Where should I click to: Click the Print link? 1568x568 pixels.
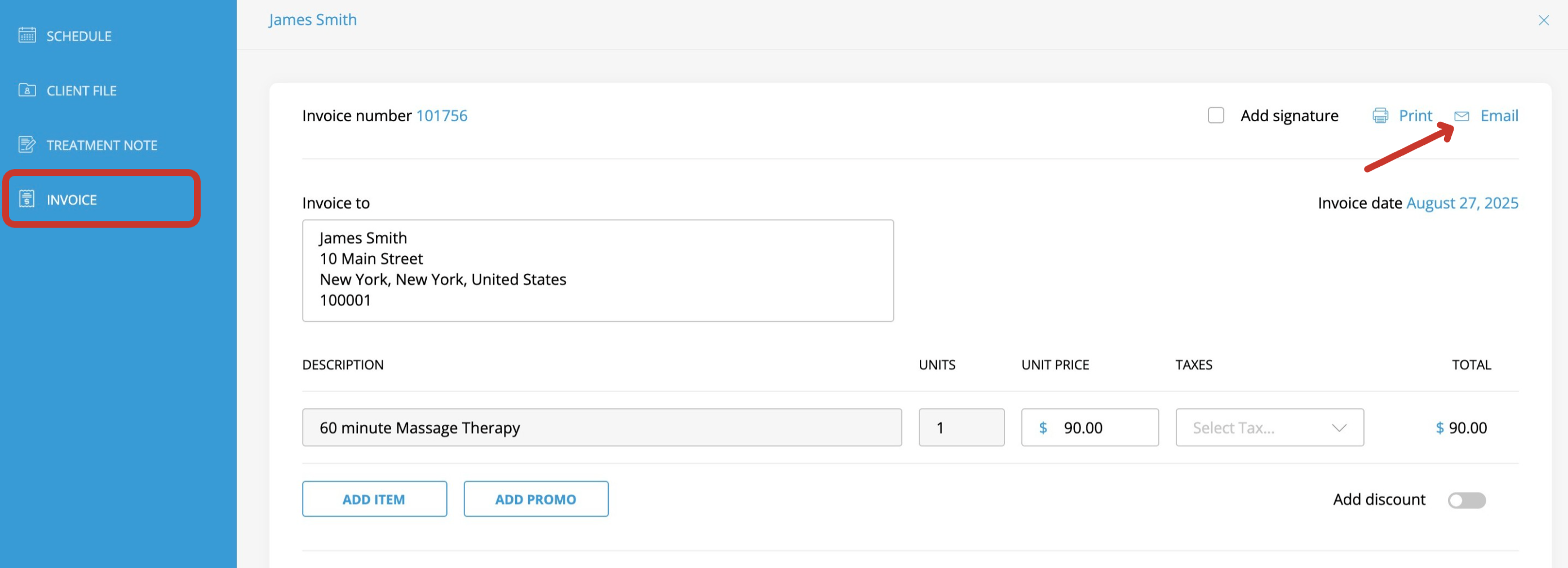pos(1415,116)
